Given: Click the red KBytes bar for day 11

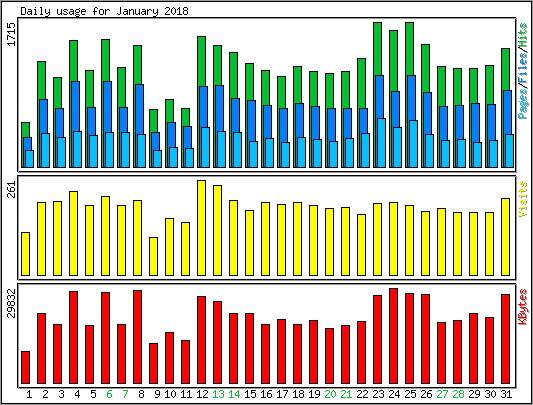Looking at the screenshot, I should tap(186, 362).
